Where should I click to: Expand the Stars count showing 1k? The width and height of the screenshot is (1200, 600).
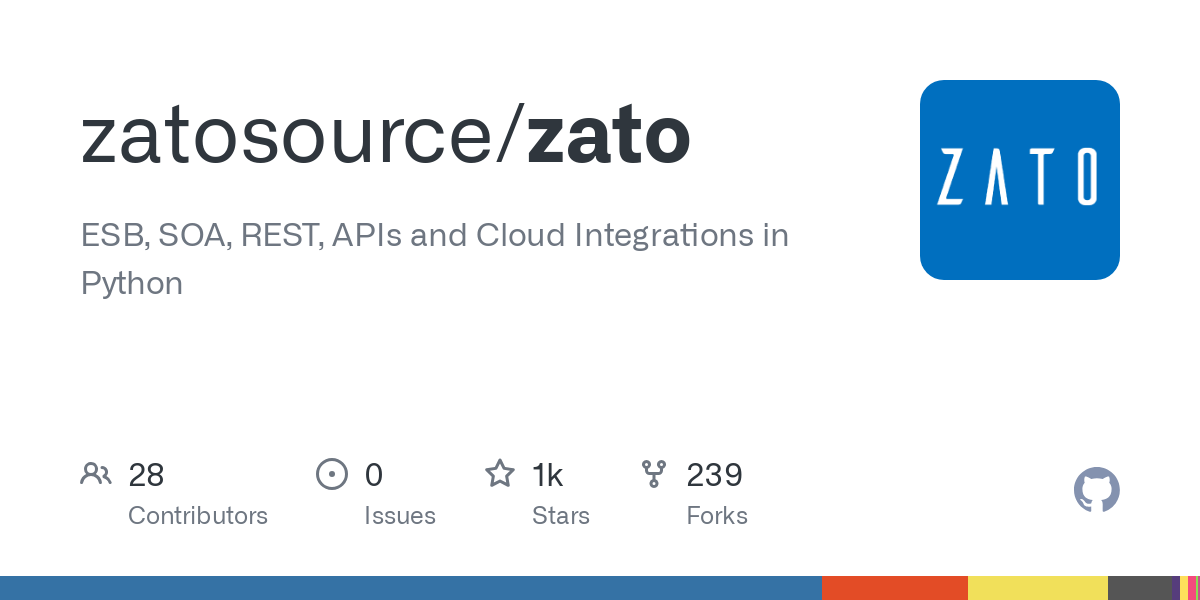548,475
